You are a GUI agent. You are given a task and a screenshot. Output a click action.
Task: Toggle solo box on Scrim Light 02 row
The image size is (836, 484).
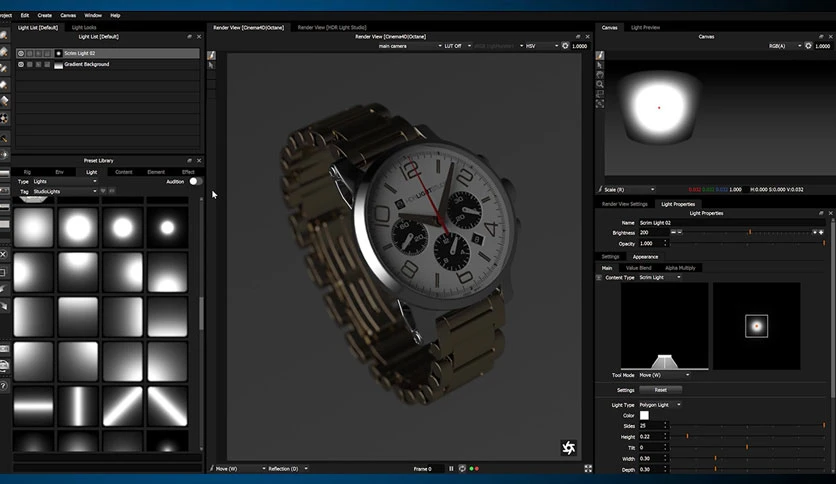(x=30, y=53)
